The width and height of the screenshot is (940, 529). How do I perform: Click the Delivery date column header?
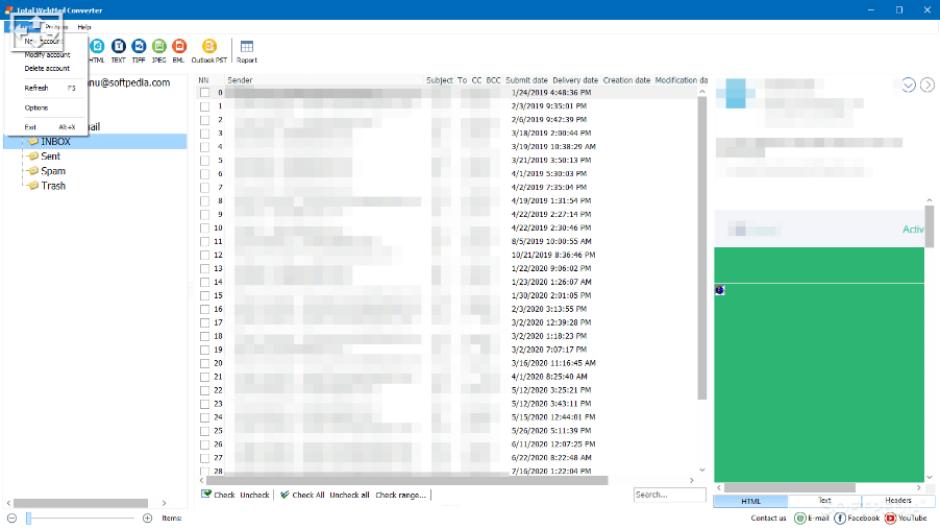tap(576, 80)
